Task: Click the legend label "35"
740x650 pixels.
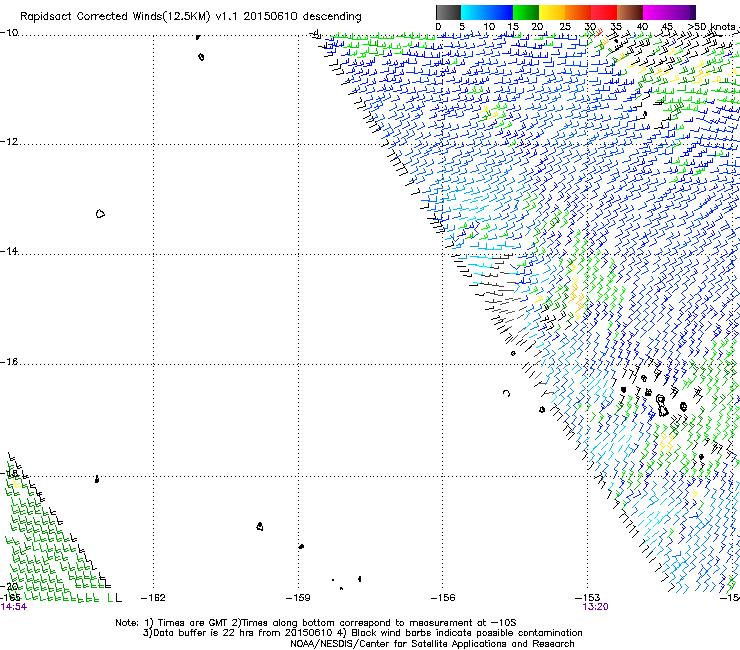Action: [x=616, y=27]
